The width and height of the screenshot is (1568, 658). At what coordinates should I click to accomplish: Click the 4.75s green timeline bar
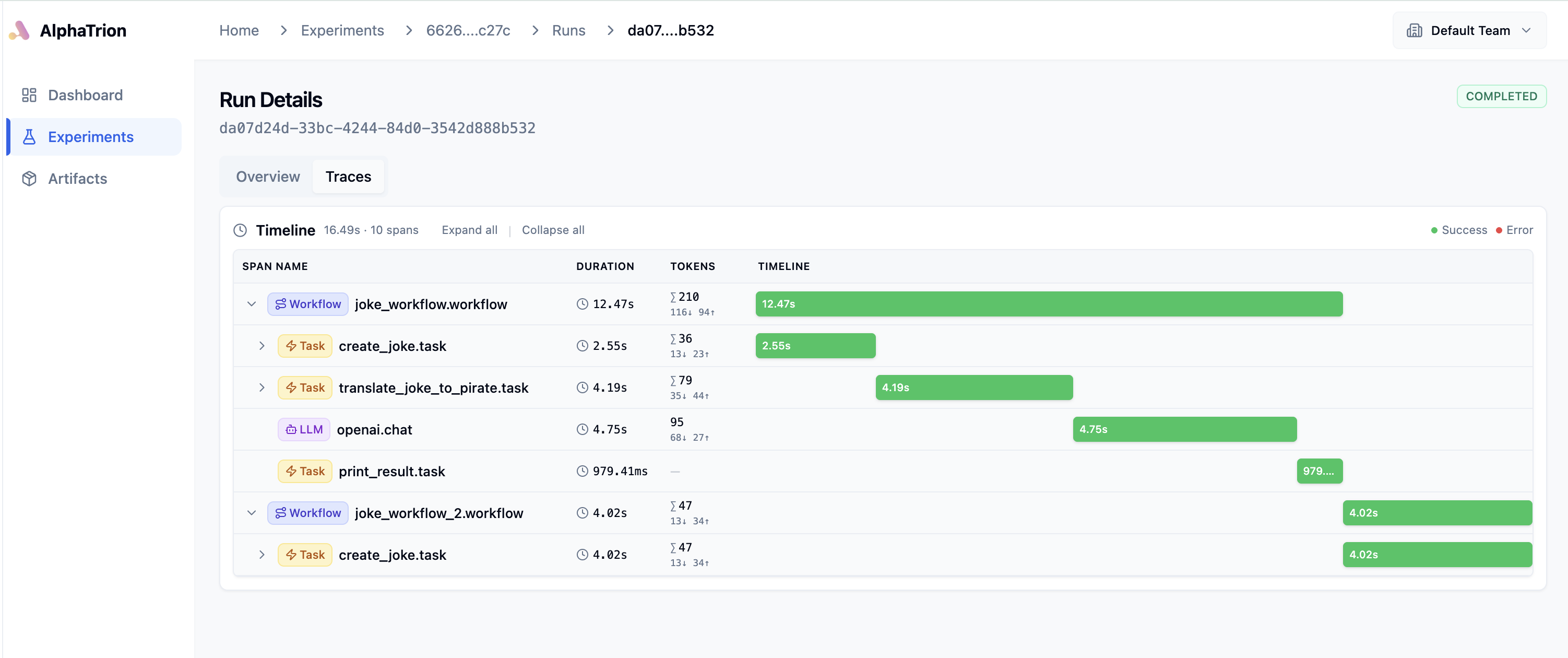(x=1184, y=429)
